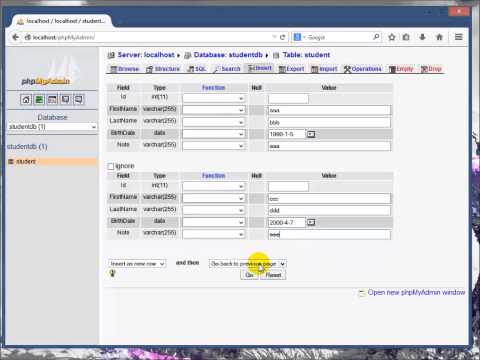Viewport: 480px width, 360px height.
Task: Toggle the Ignore checkbox
Action: click(111, 166)
